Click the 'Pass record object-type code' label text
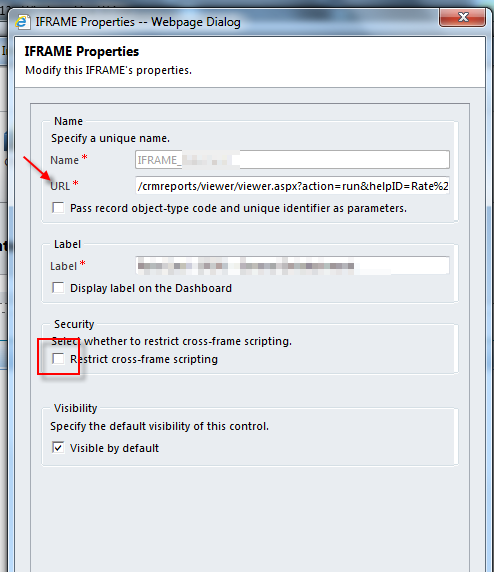This screenshot has width=494, height=572. [238, 208]
